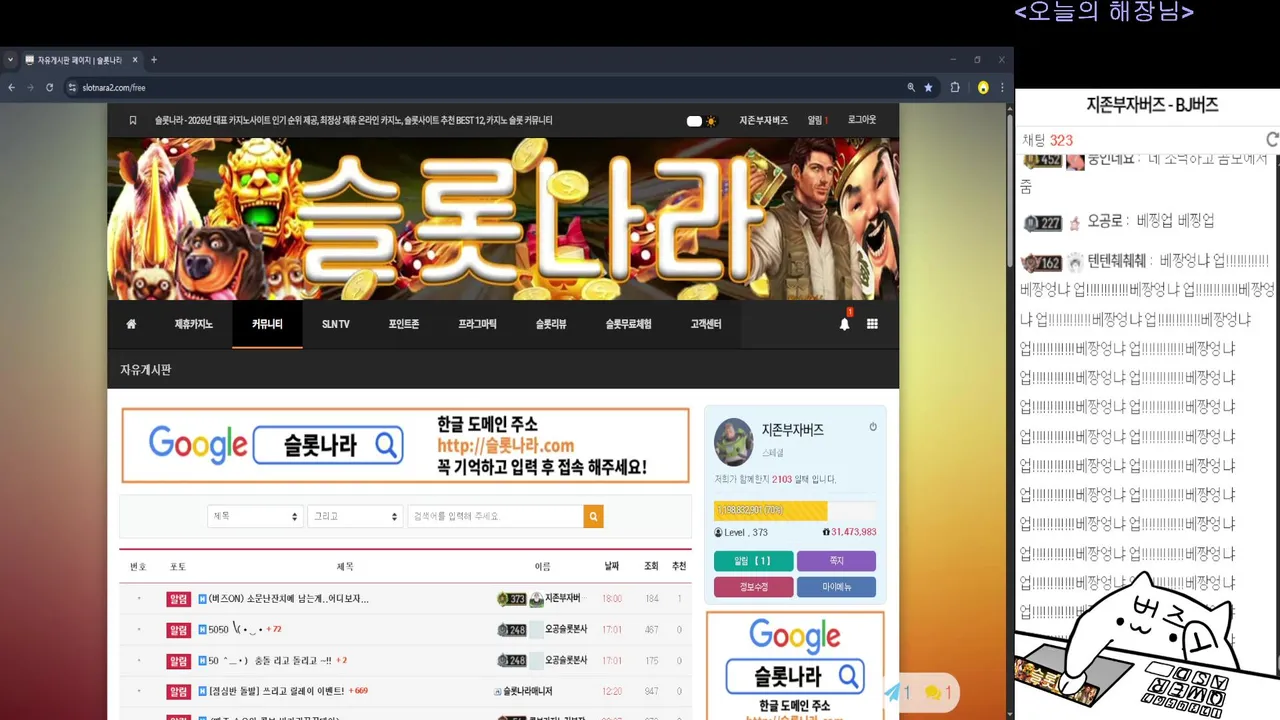The image size is (1280, 720).
Task: Click the 정보수정 button
Action: point(753,587)
